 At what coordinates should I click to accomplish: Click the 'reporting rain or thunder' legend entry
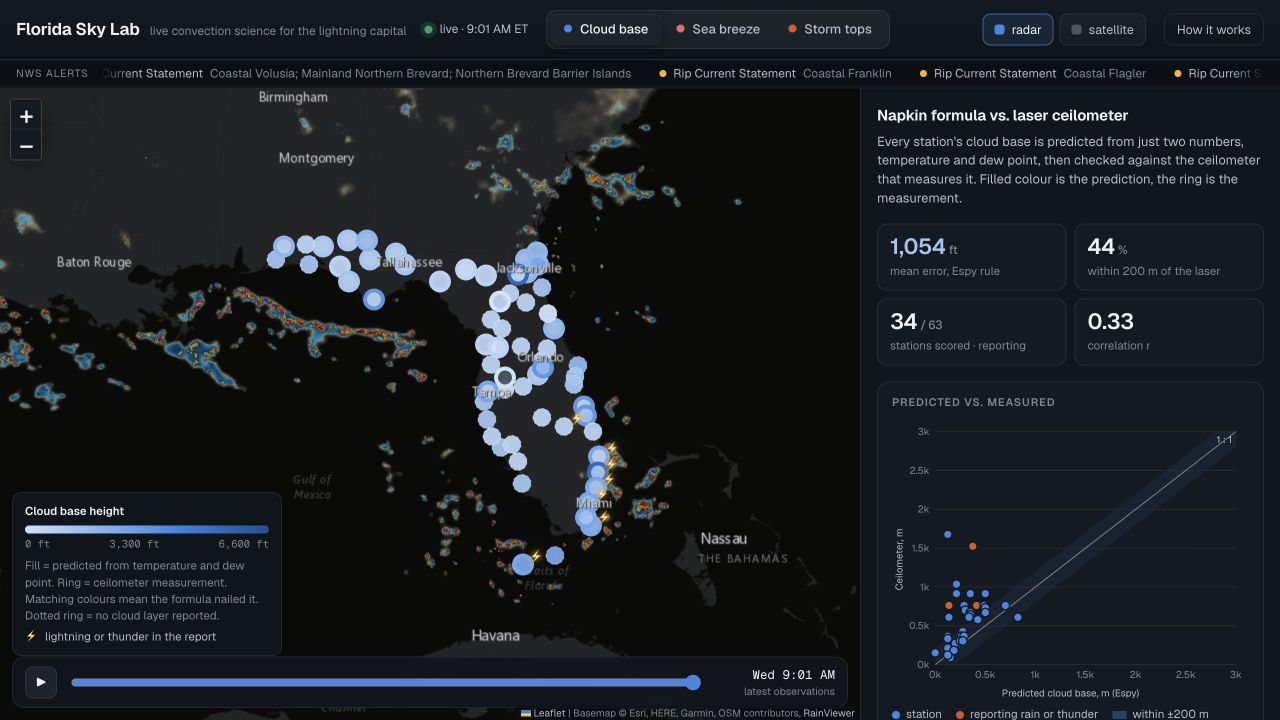[x=1026, y=714]
